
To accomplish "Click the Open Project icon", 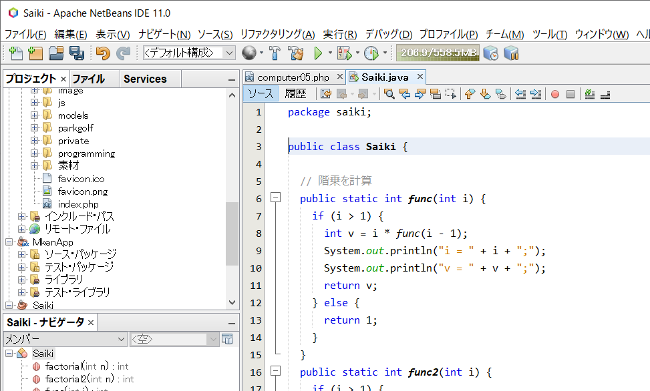I will [56, 53].
